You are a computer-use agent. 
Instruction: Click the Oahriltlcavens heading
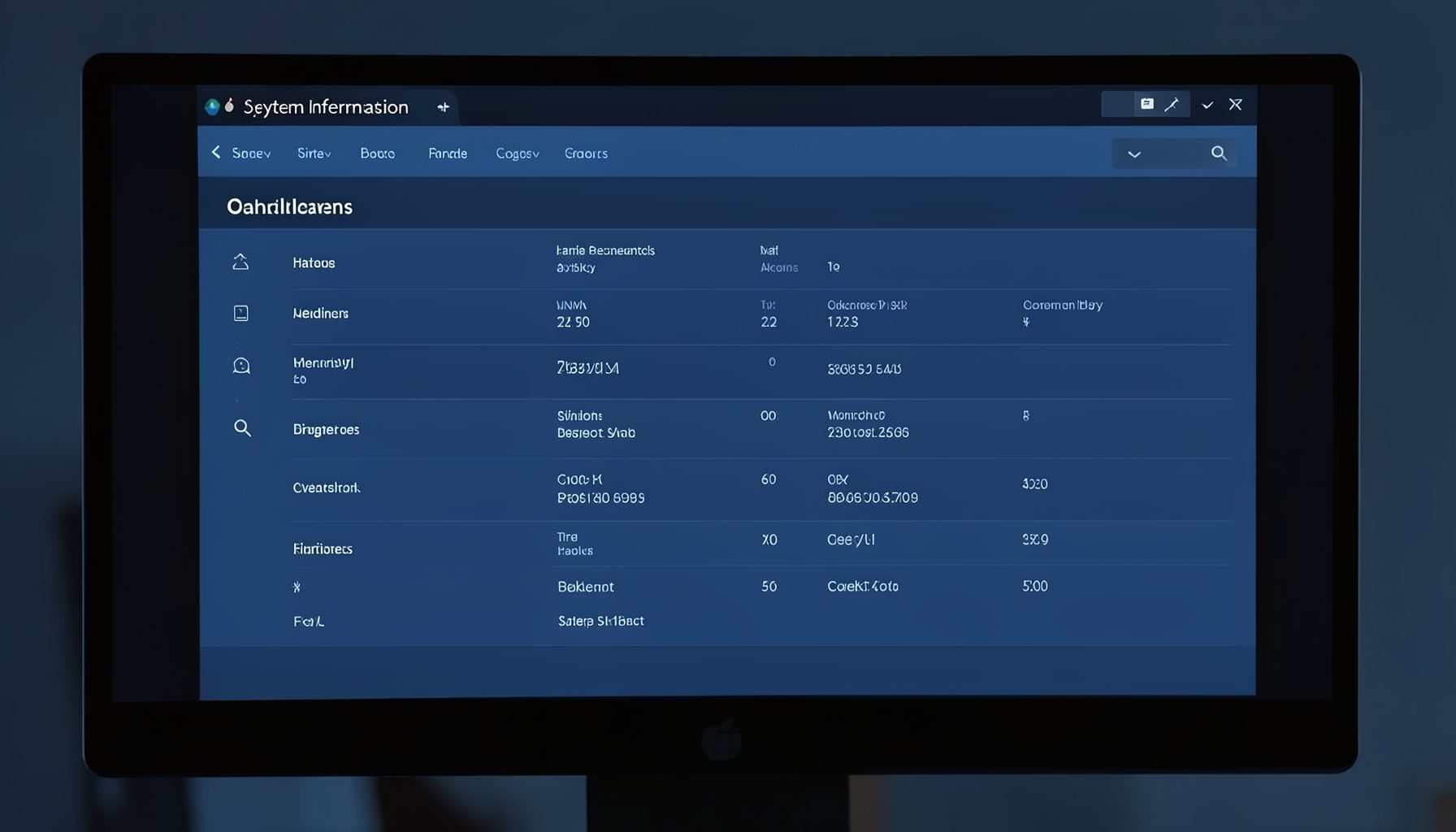[289, 206]
